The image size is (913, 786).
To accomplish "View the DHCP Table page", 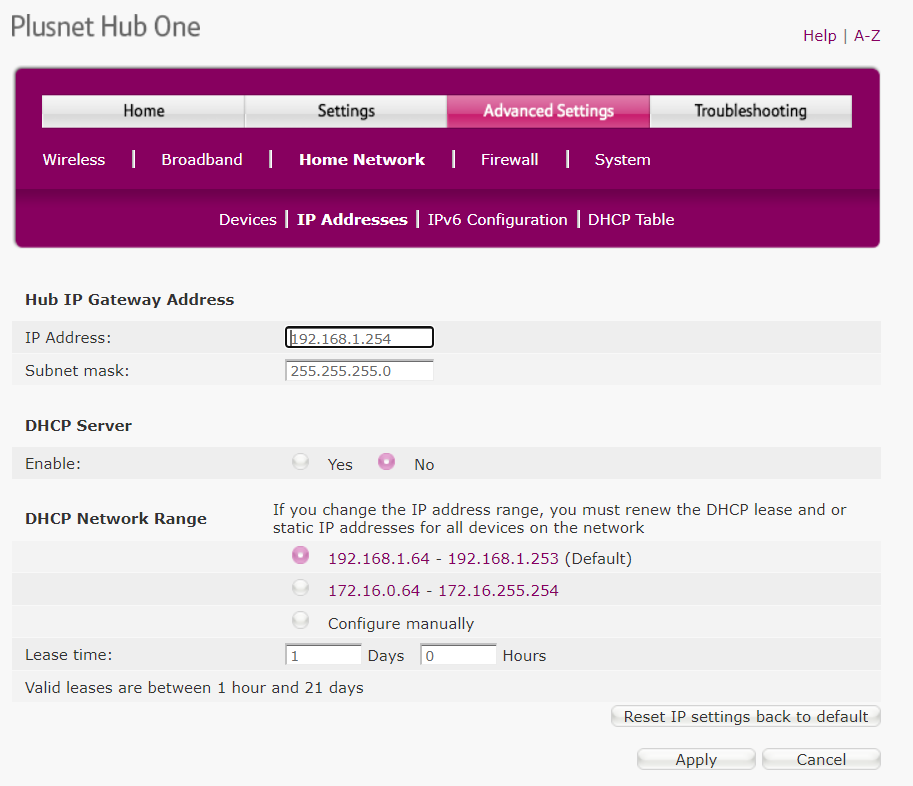I will 631,219.
